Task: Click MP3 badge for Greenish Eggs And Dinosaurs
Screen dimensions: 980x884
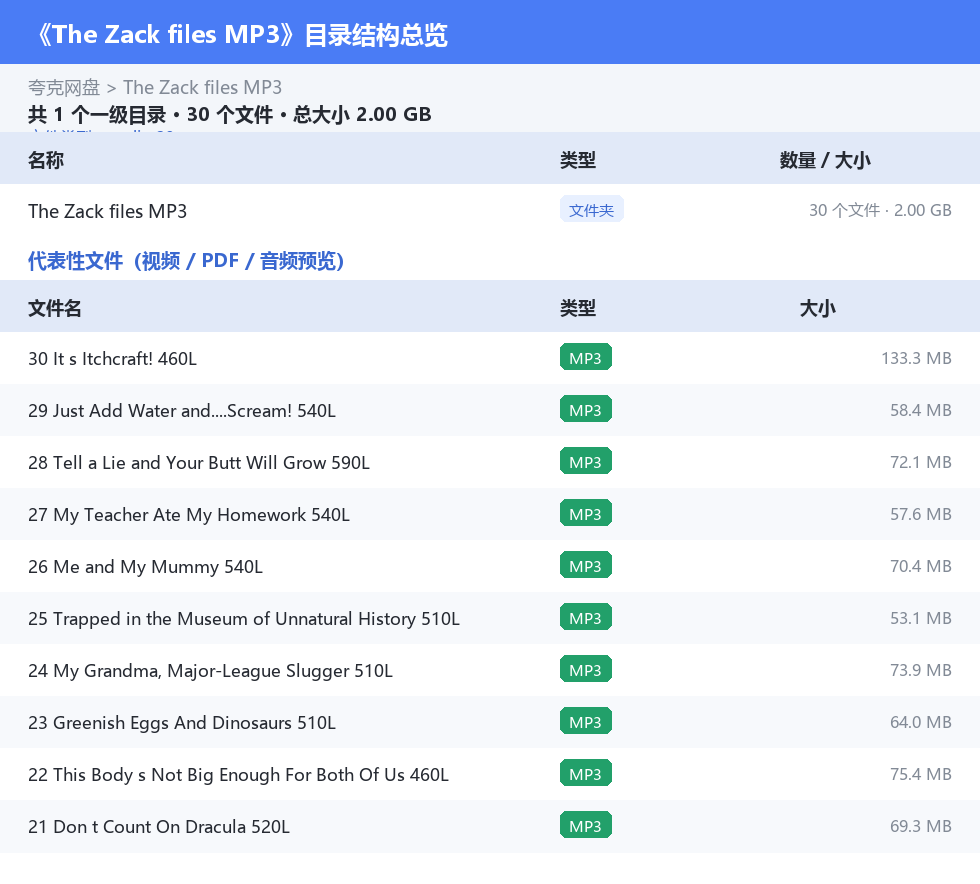Action: (x=586, y=721)
